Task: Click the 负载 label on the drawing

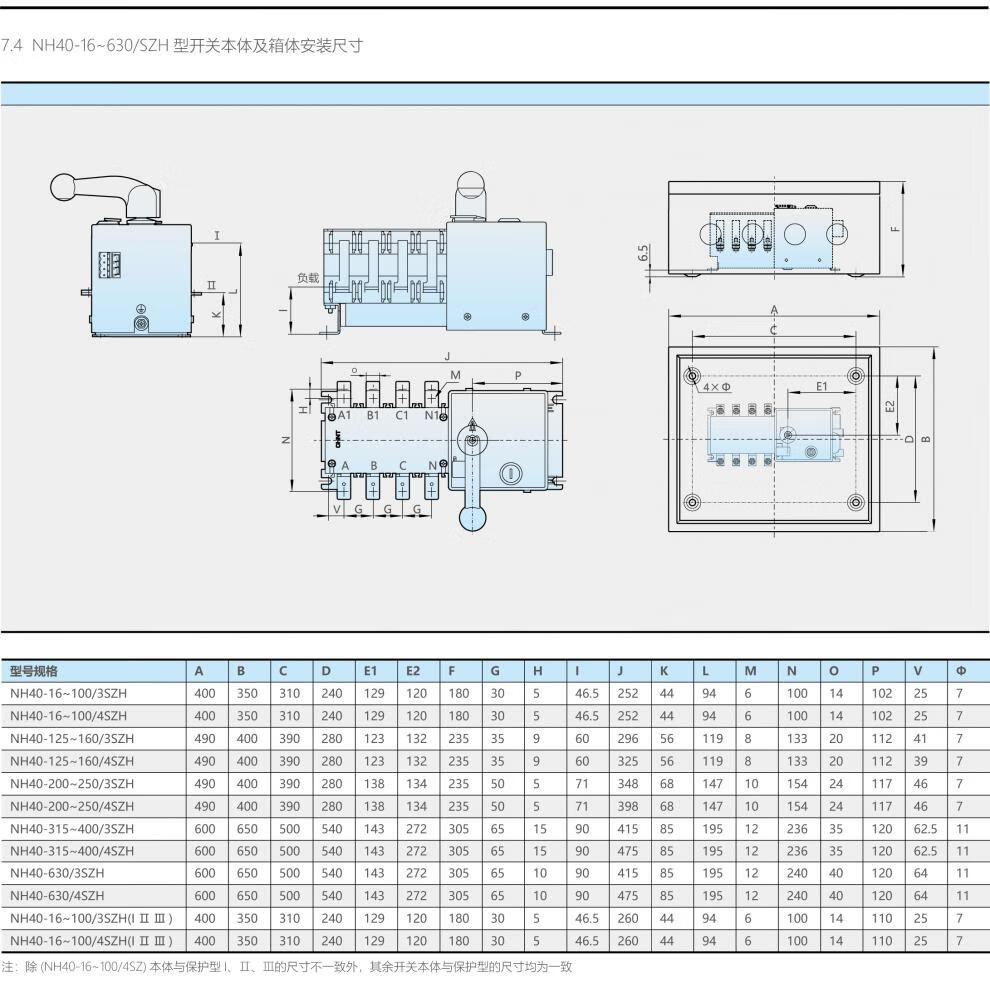Action: tap(309, 278)
